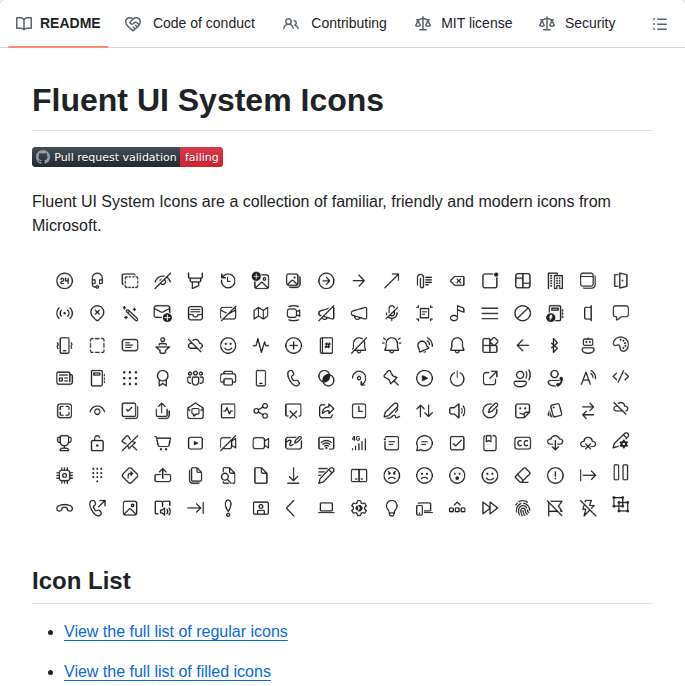The height and width of the screenshot is (686, 685).
Task: Click the speaker volume icon
Action: 457,411
